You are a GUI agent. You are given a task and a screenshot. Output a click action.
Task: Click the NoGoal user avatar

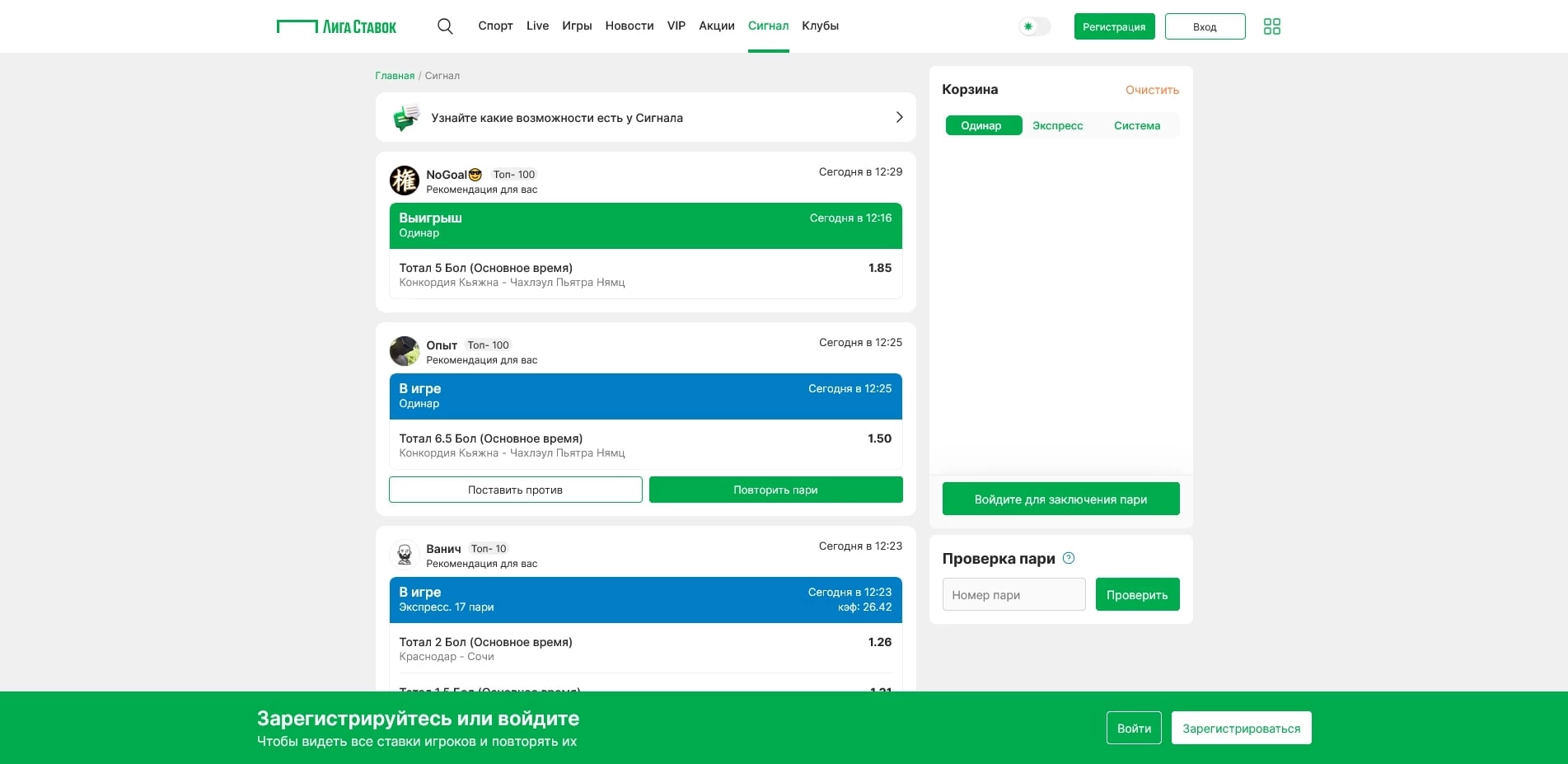(404, 180)
